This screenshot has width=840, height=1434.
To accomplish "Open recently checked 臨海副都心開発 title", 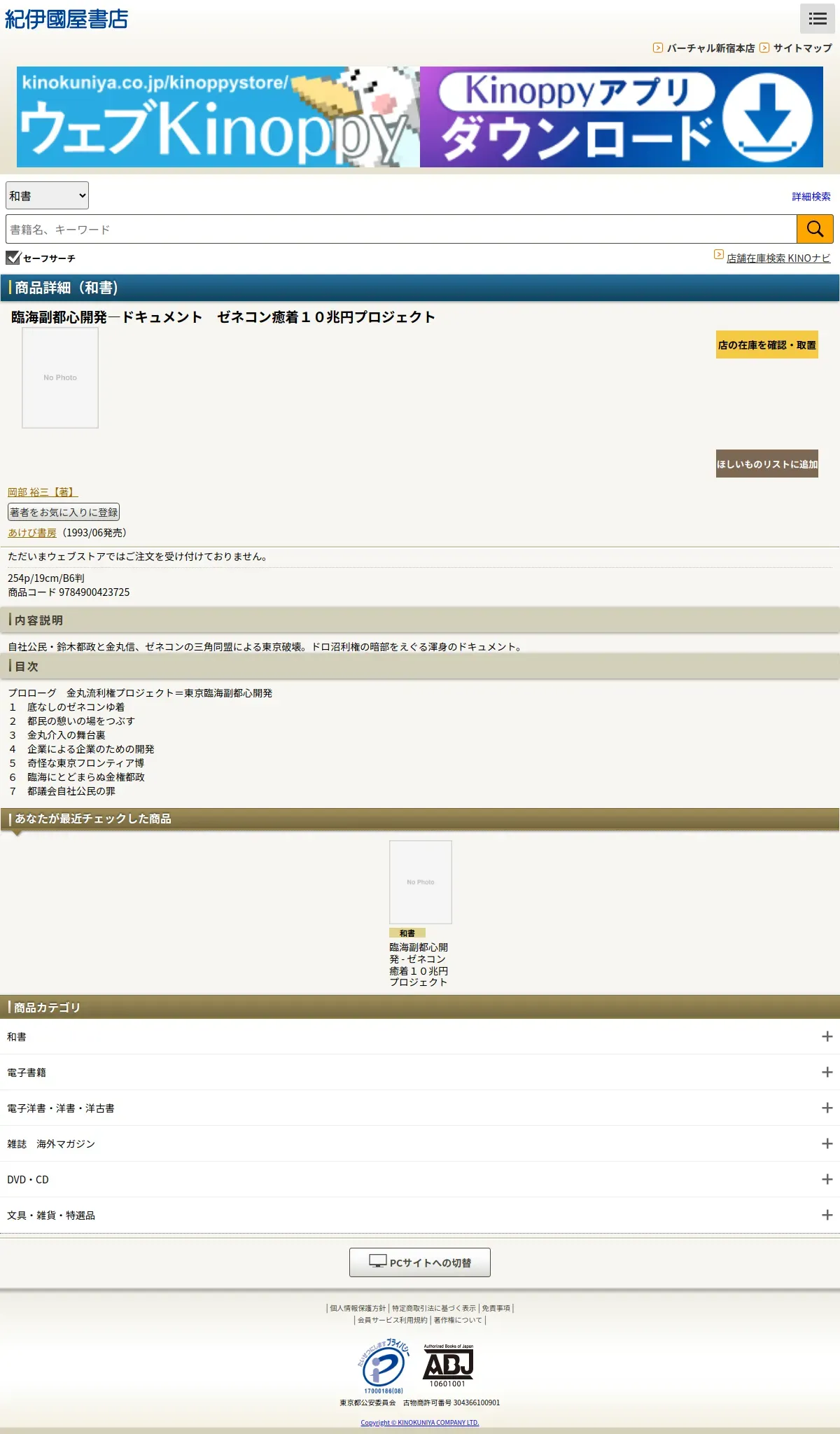I will tap(419, 965).
